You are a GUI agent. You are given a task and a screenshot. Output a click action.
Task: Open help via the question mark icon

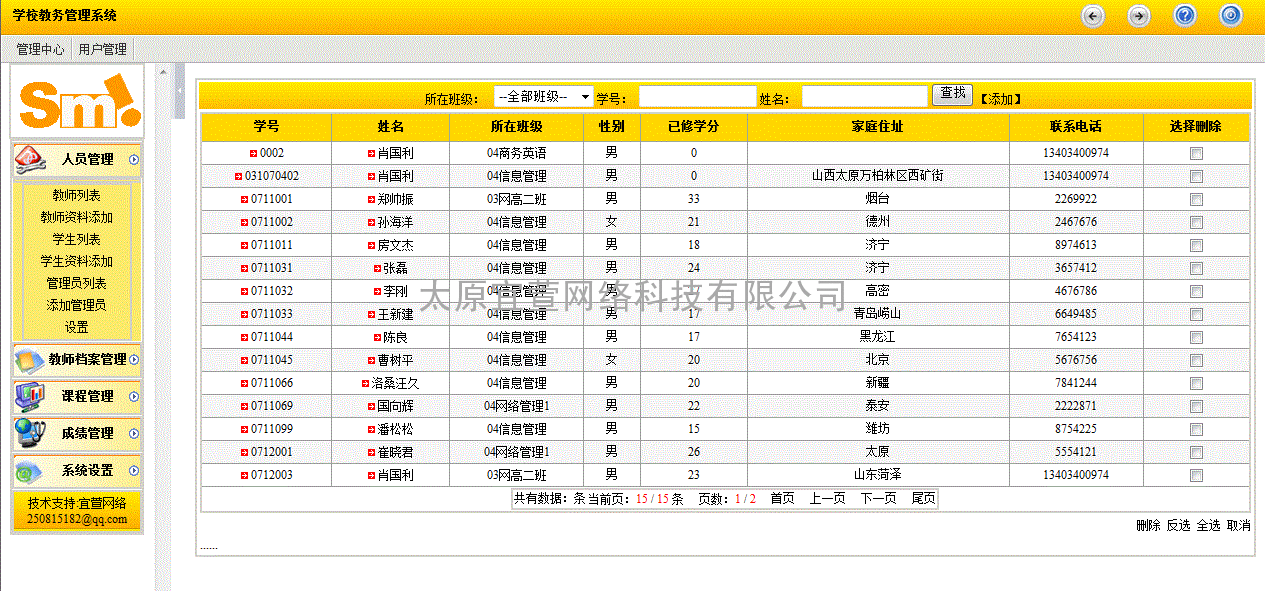point(1184,15)
